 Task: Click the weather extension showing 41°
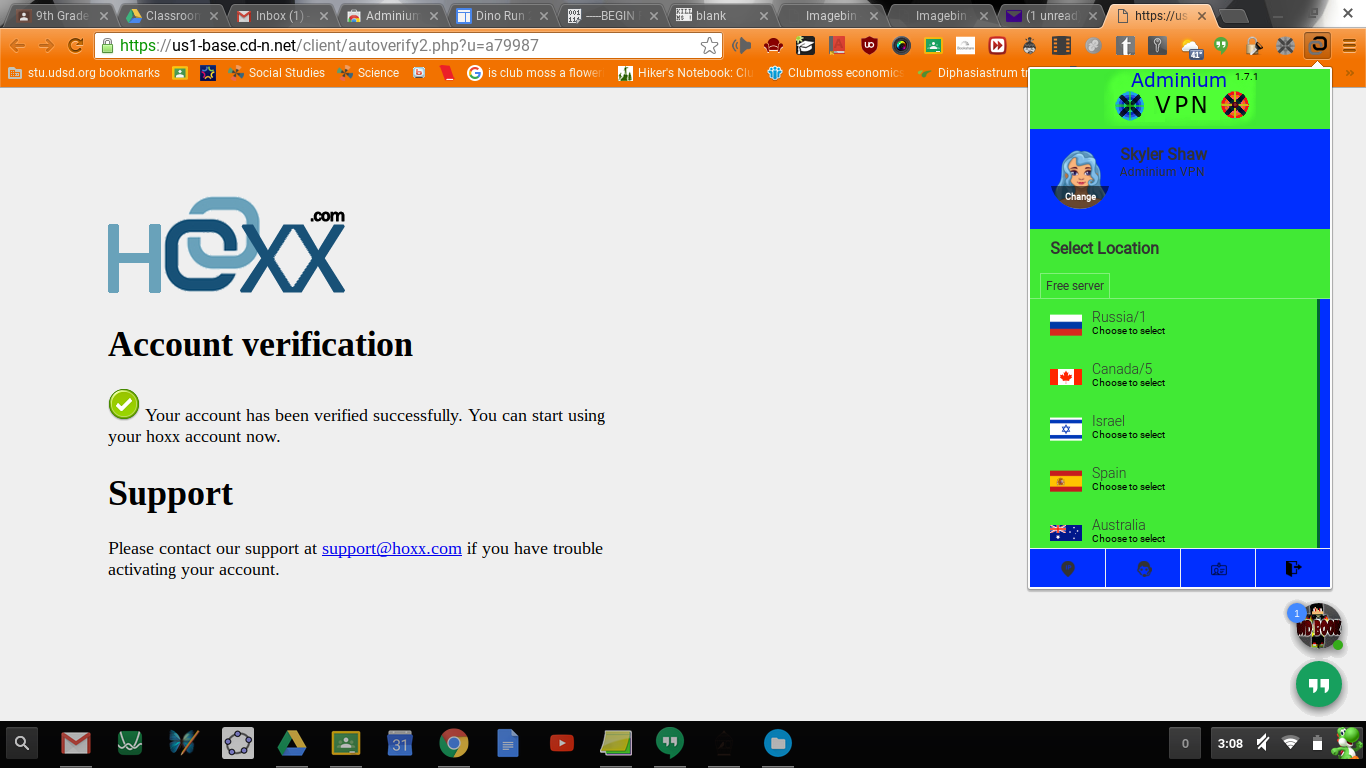coord(1191,46)
